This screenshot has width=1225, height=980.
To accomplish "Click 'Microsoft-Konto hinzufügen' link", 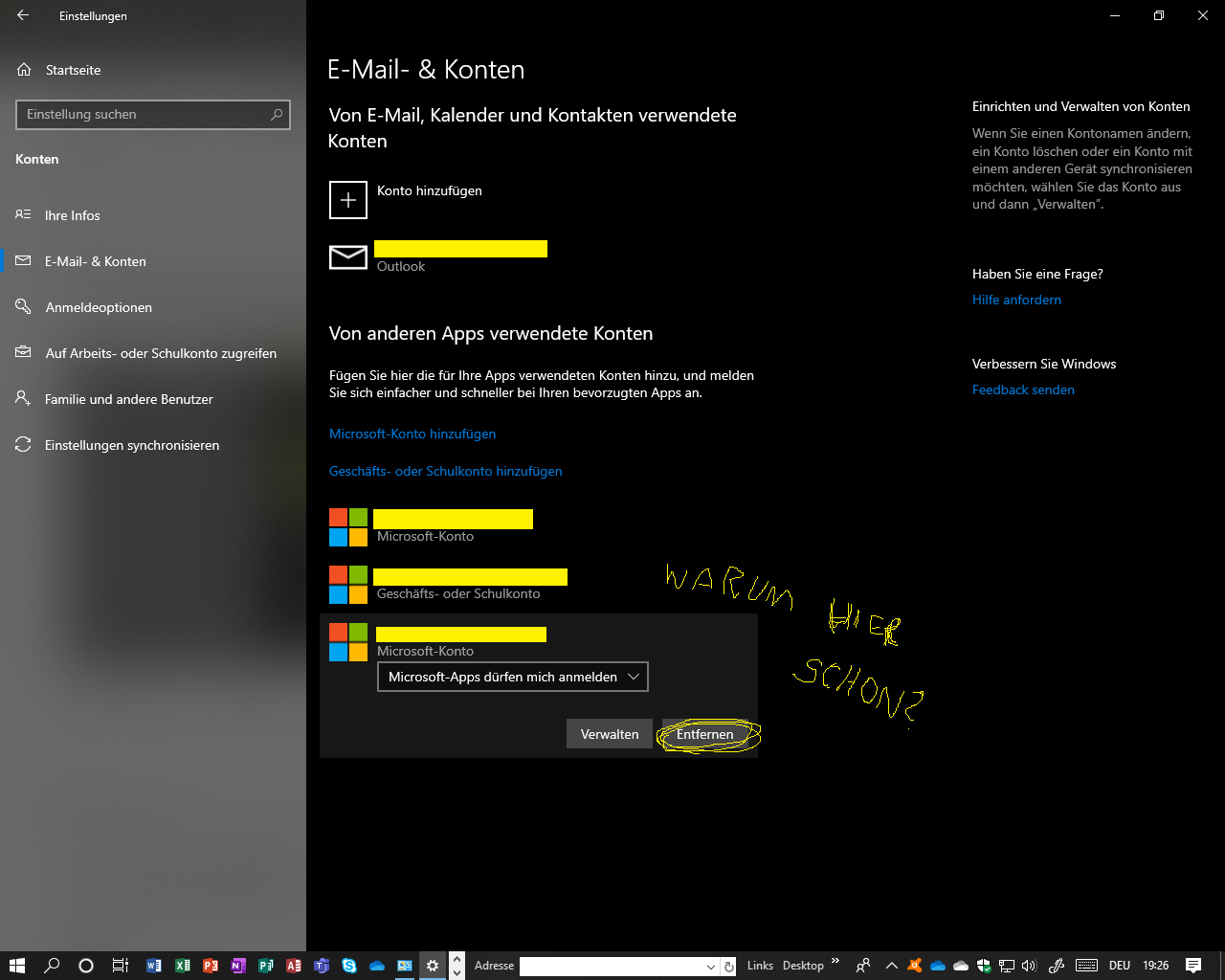I will coord(412,434).
